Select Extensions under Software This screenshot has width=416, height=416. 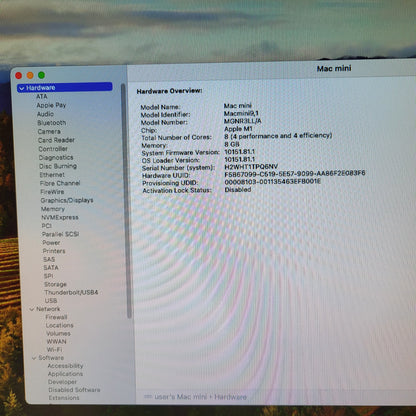(x=64, y=398)
